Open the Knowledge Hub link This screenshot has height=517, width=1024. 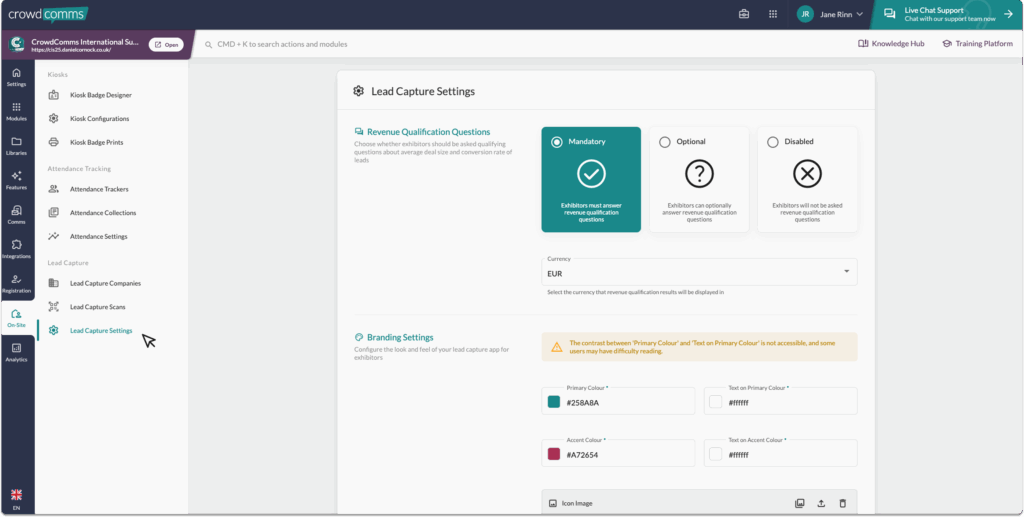point(891,44)
